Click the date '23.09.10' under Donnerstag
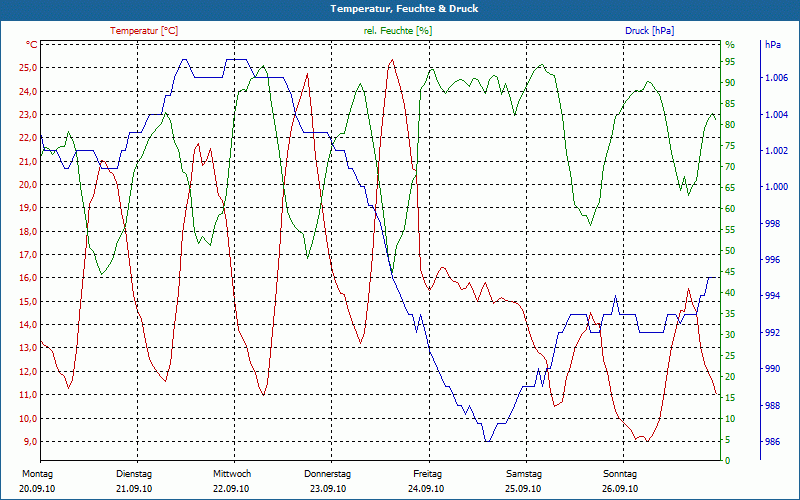The height and width of the screenshot is (500, 800). click(x=328, y=489)
